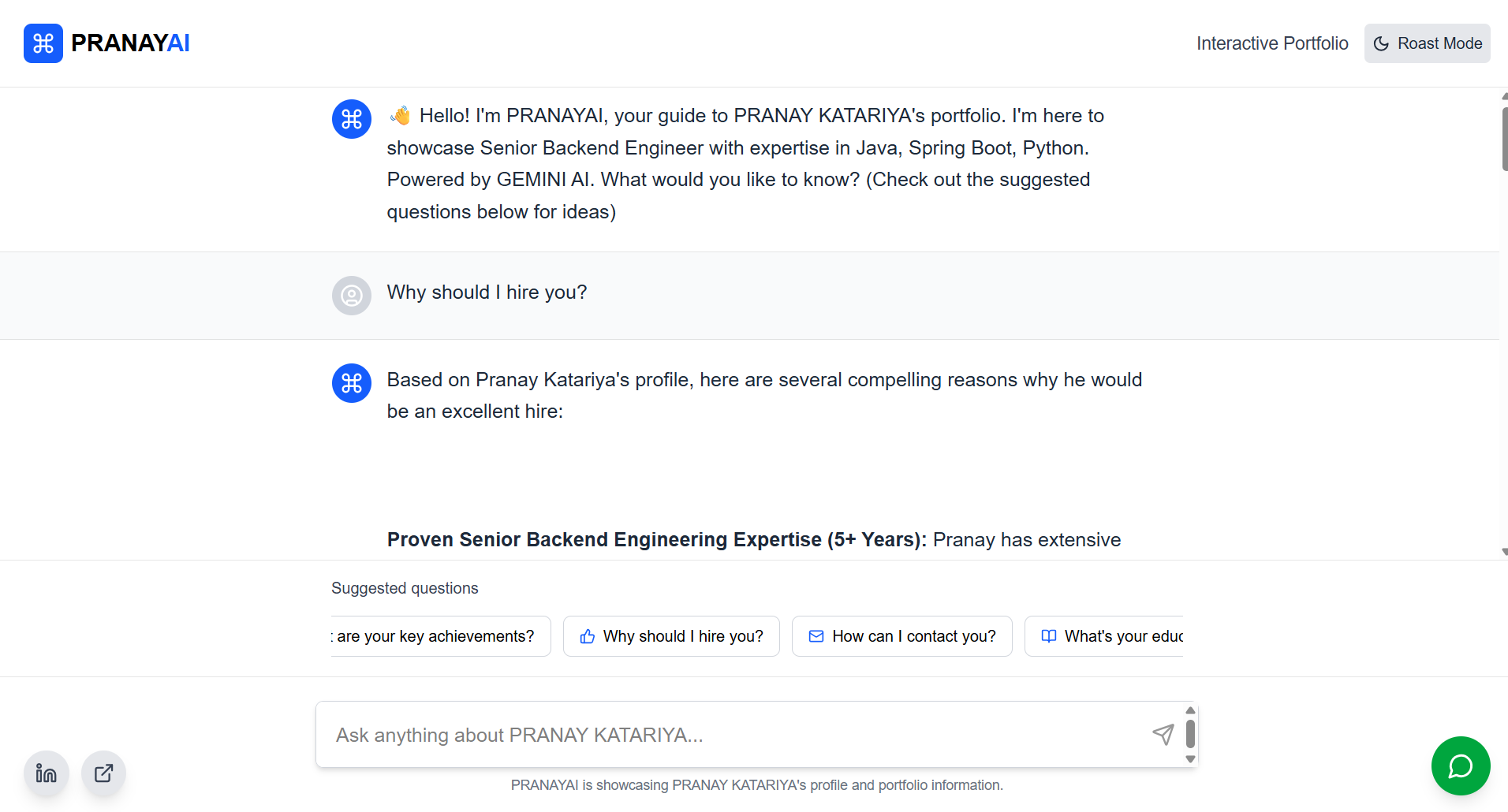Focus the 'Ask anything about PRANAY KATARIYA' input

[x=733, y=735]
